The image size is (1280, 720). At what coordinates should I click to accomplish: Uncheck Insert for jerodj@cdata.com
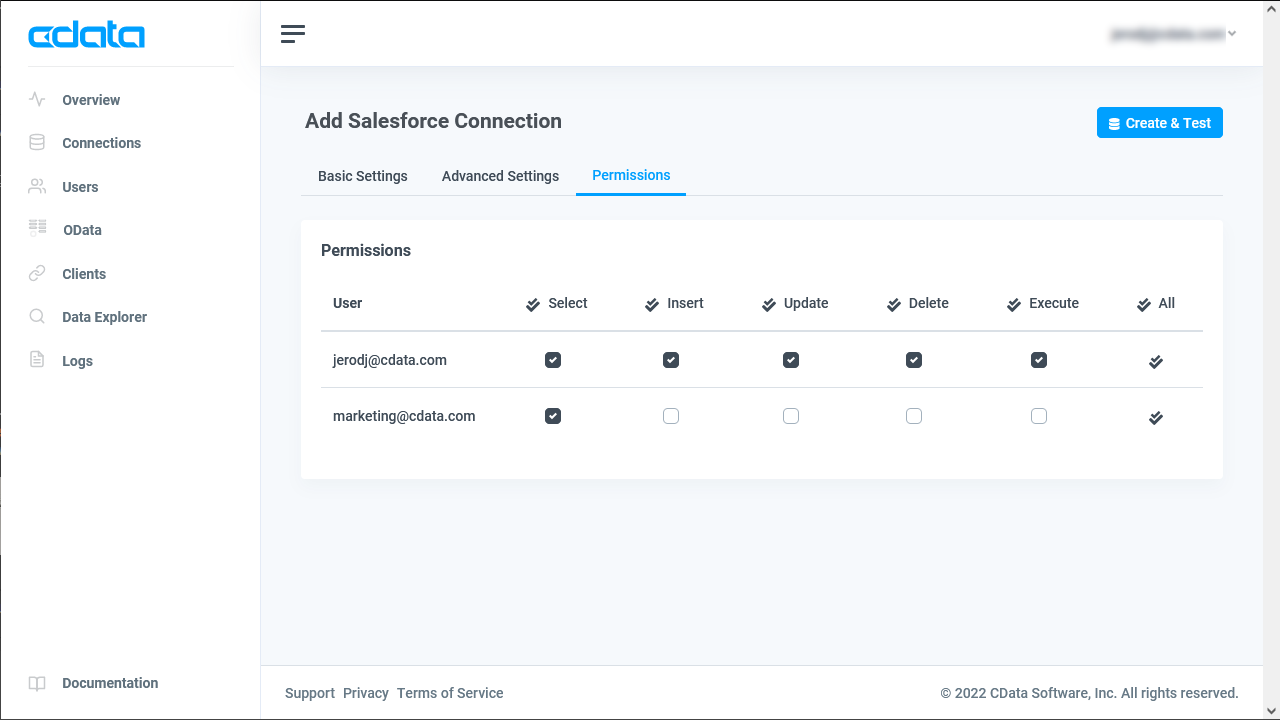click(671, 360)
